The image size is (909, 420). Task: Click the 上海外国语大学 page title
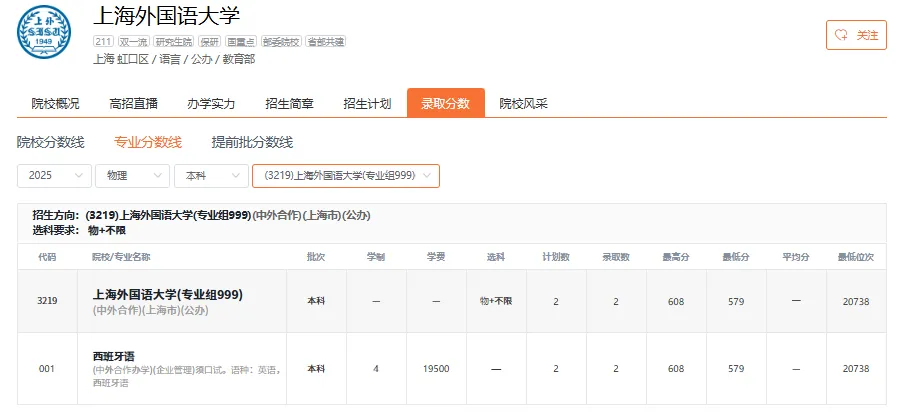pos(166,16)
